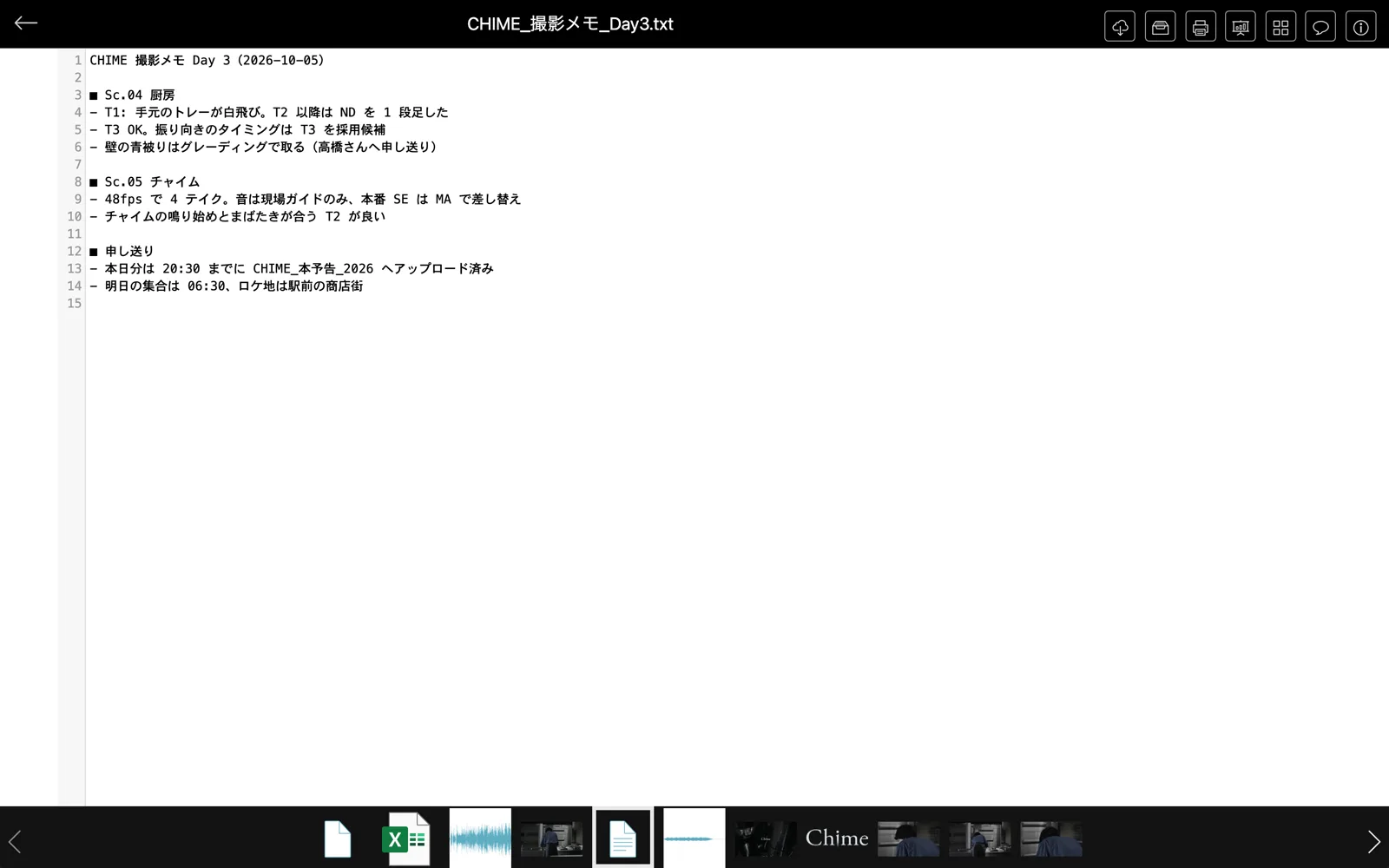Open the blank document file thumbnail
Viewport: 1389px width, 868px height.
[x=338, y=838]
